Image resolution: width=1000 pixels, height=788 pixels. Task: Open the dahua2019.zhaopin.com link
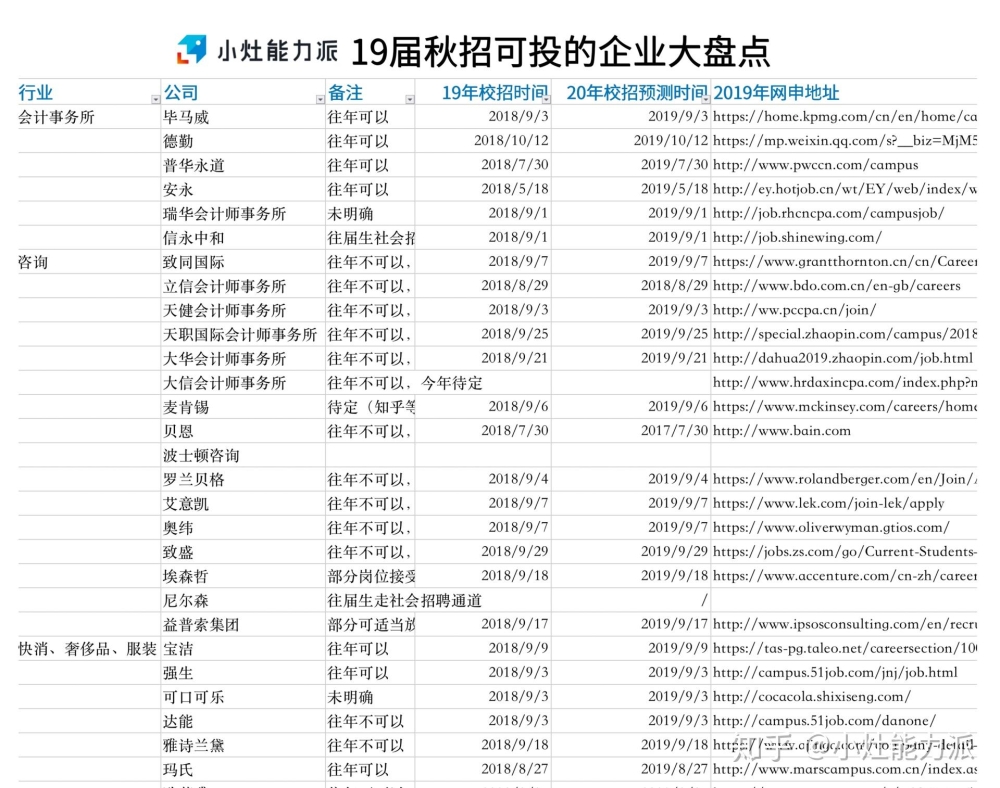click(x=843, y=359)
